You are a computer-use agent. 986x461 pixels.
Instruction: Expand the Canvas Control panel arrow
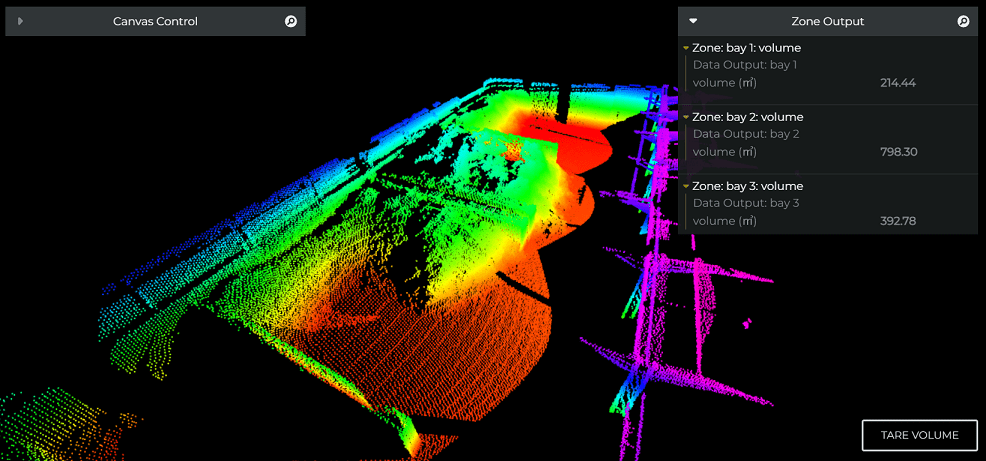pos(20,21)
